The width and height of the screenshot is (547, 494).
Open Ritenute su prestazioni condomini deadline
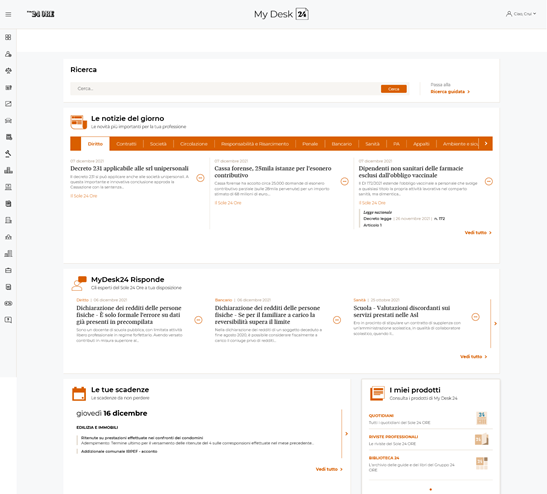(142, 438)
